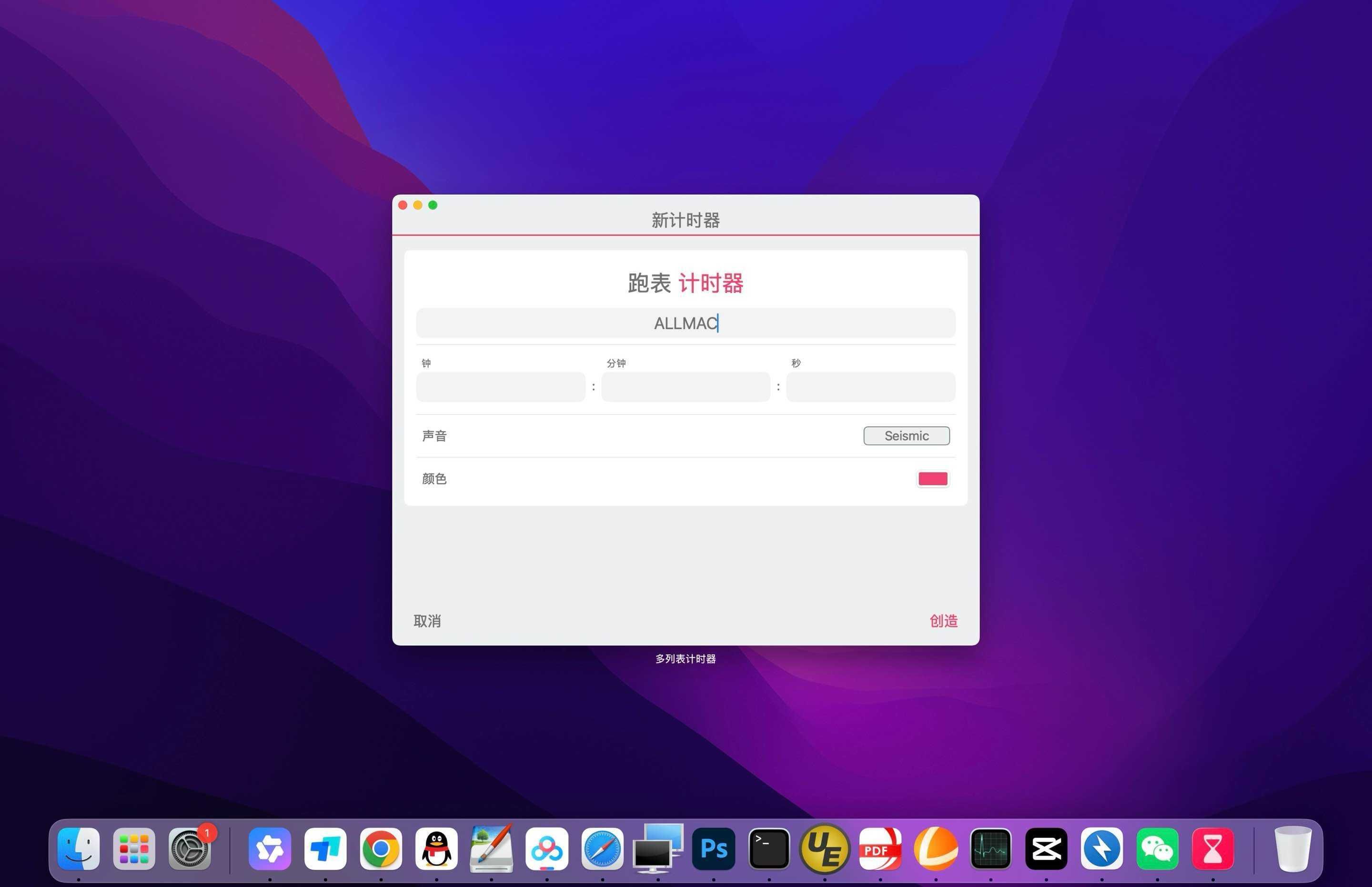Open Google Chrome from the Dock

tap(382, 847)
